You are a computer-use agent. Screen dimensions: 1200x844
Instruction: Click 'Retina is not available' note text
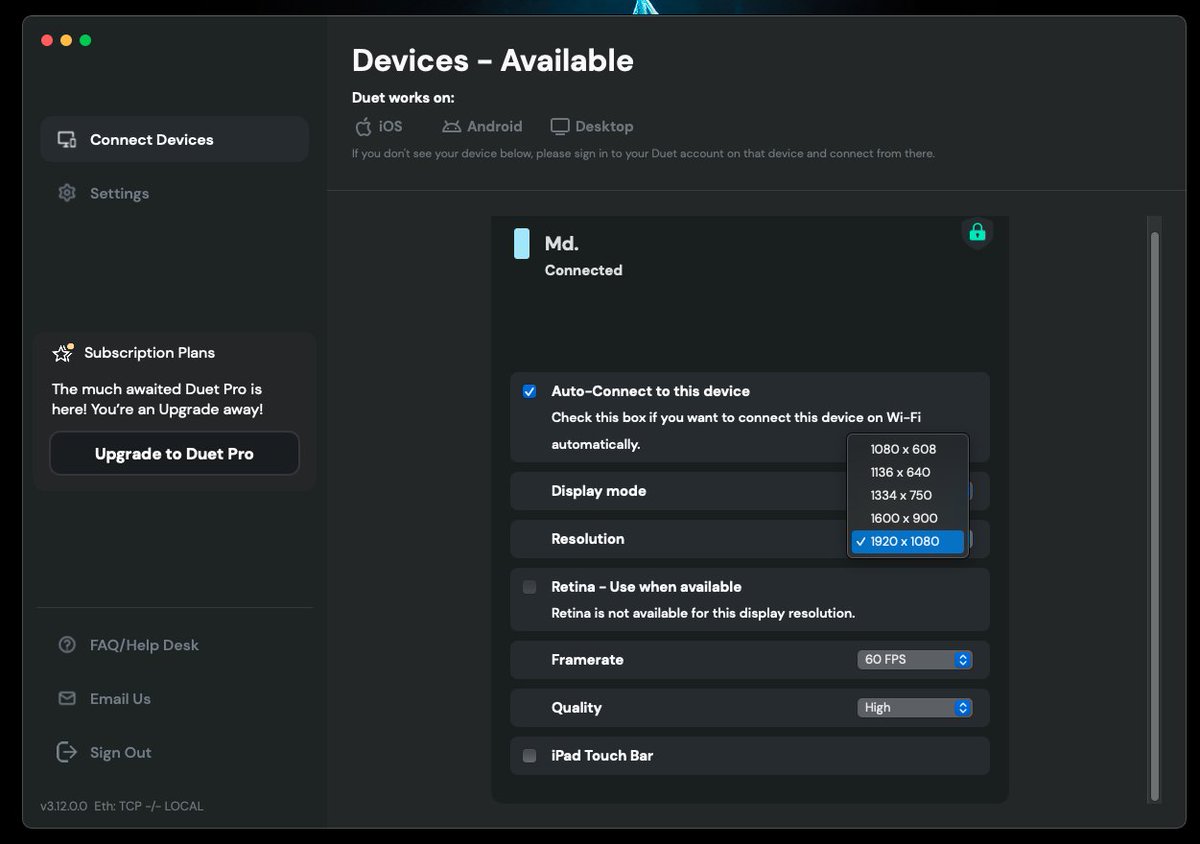pos(703,613)
